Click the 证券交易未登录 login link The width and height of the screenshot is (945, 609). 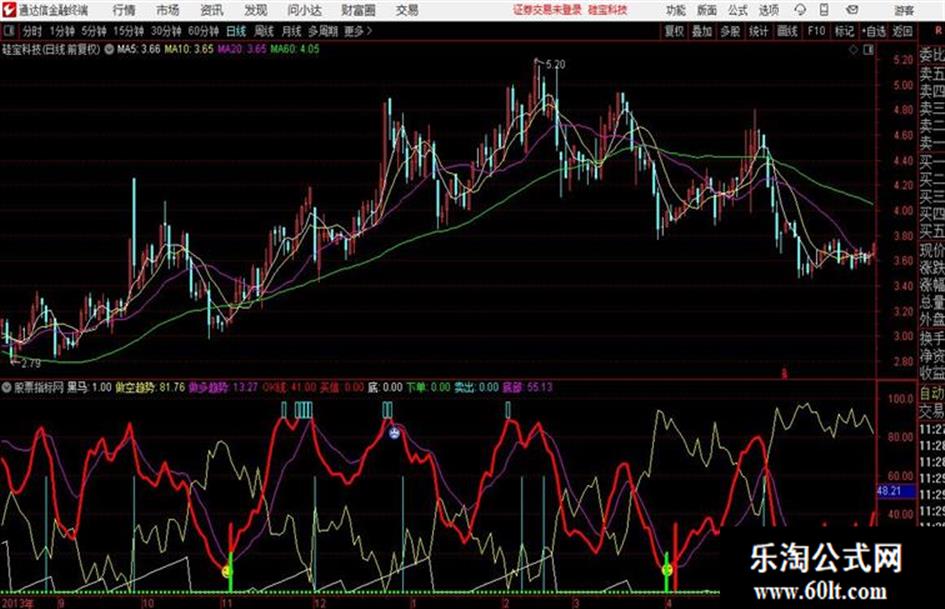pos(547,10)
